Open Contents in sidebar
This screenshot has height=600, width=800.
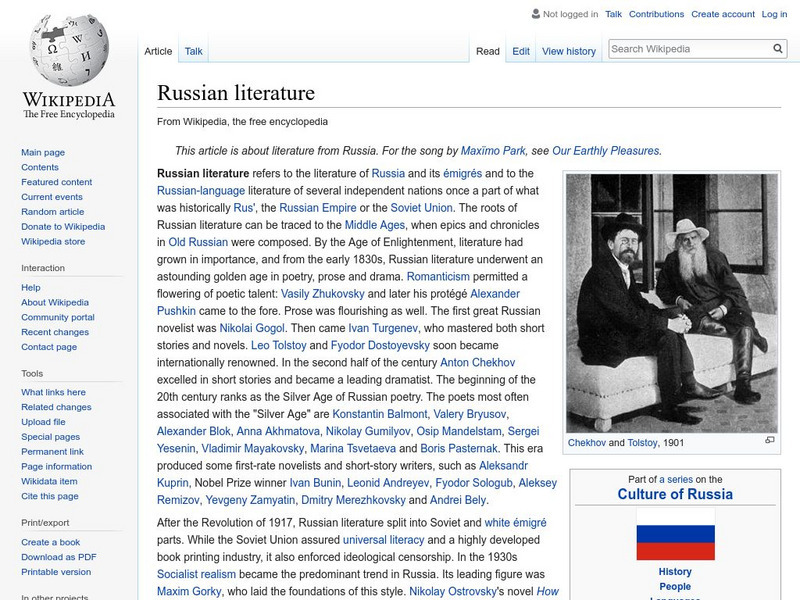tap(40, 167)
